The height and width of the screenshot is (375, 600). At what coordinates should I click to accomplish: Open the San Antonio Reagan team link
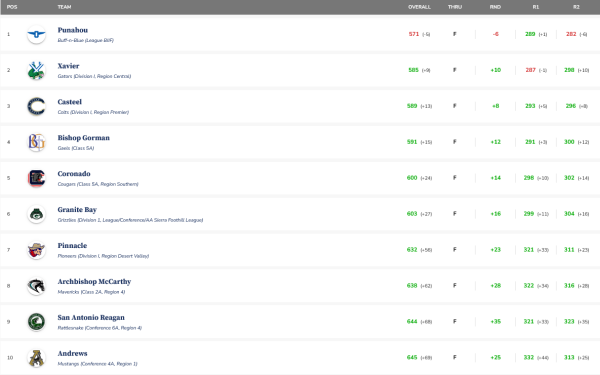pos(91,318)
